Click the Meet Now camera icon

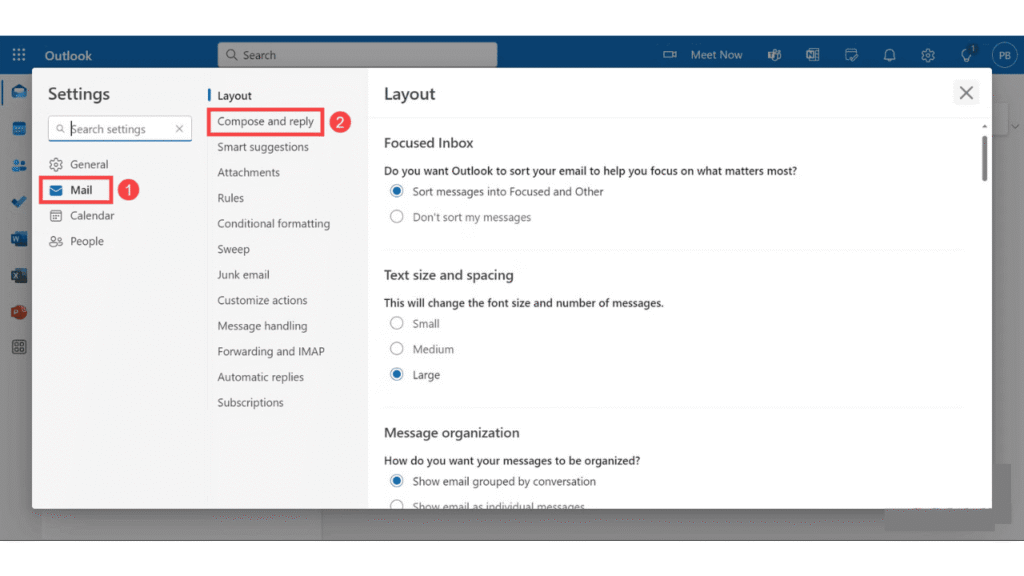[669, 55]
